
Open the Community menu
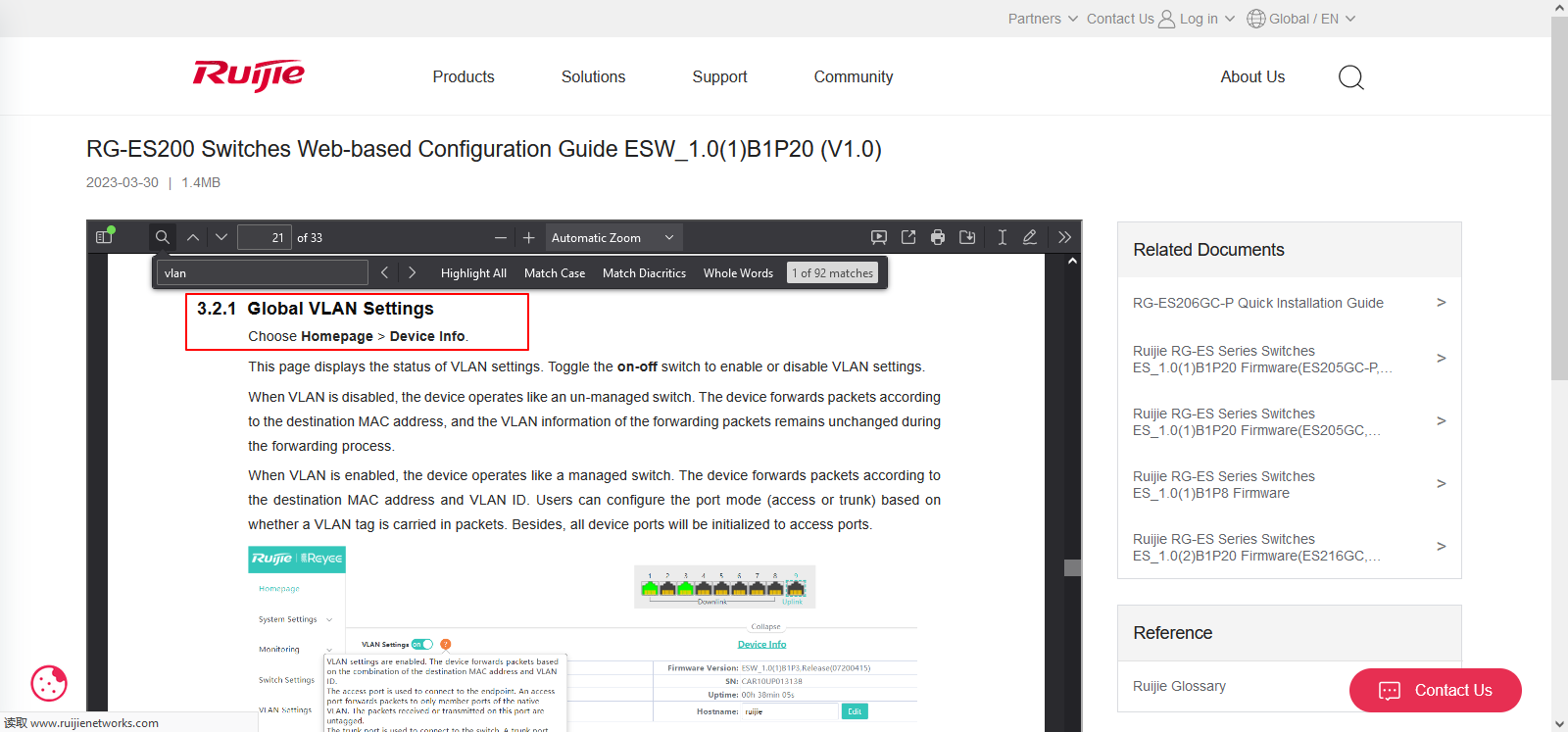(x=853, y=76)
